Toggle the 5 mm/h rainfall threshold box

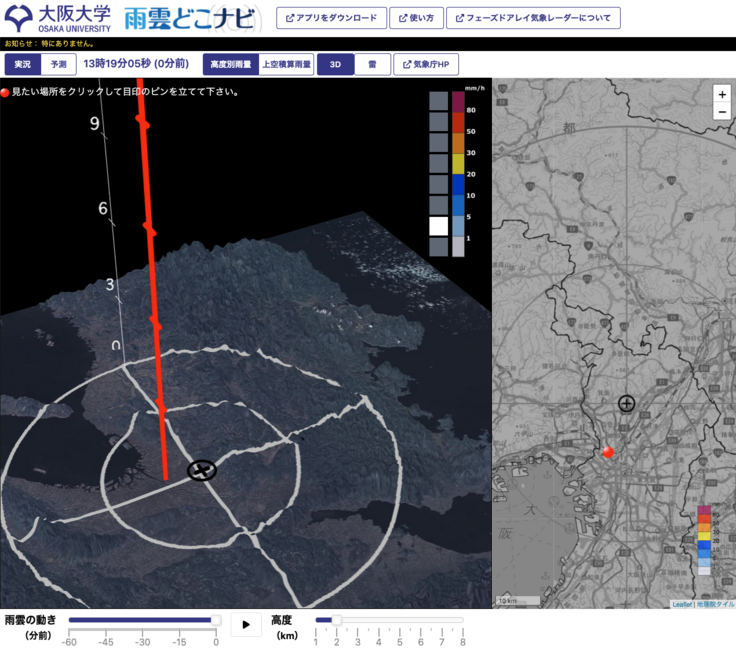(x=439, y=205)
